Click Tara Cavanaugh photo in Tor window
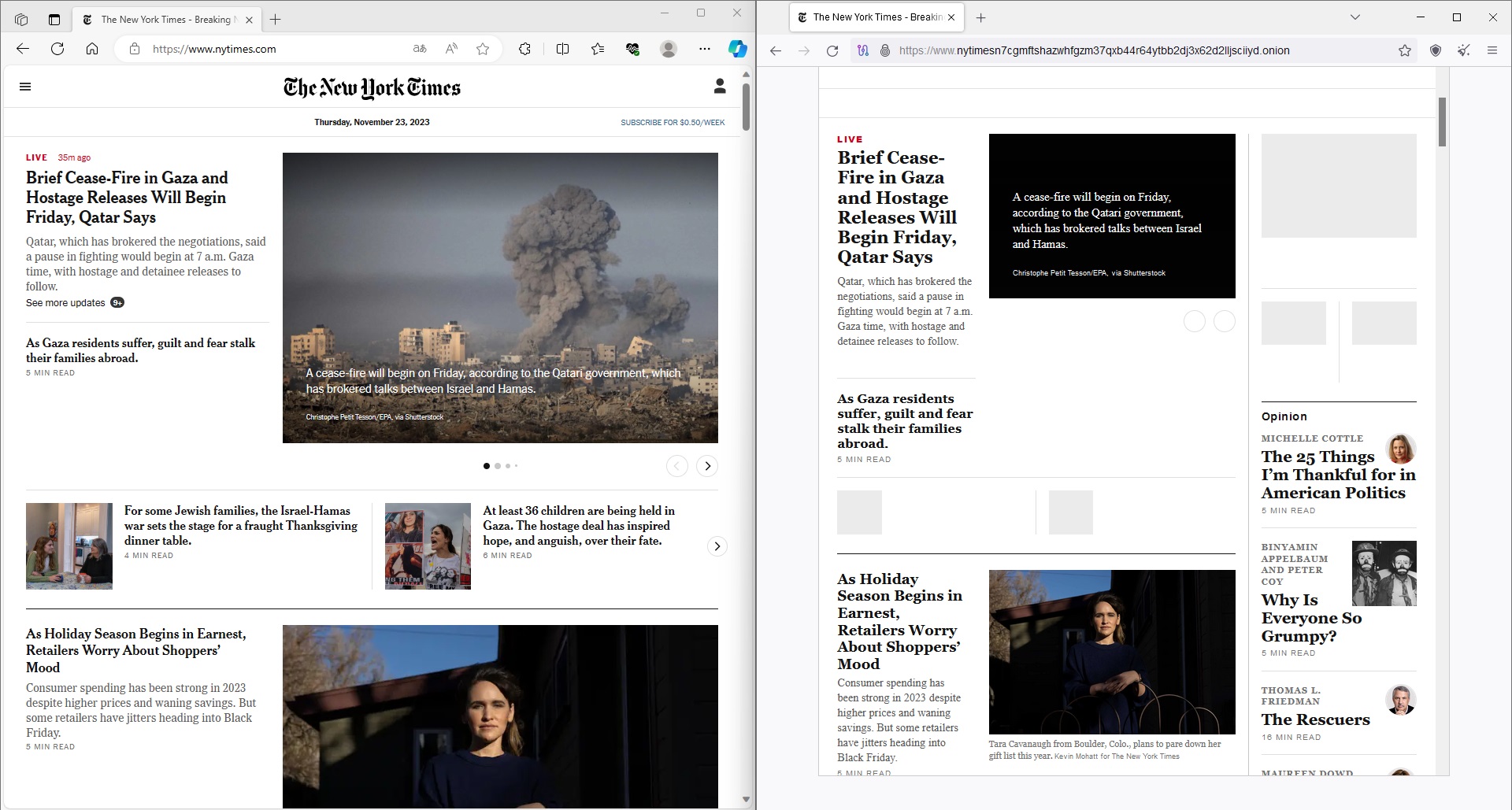The height and width of the screenshot is (810, 1512). (1112, 652)
